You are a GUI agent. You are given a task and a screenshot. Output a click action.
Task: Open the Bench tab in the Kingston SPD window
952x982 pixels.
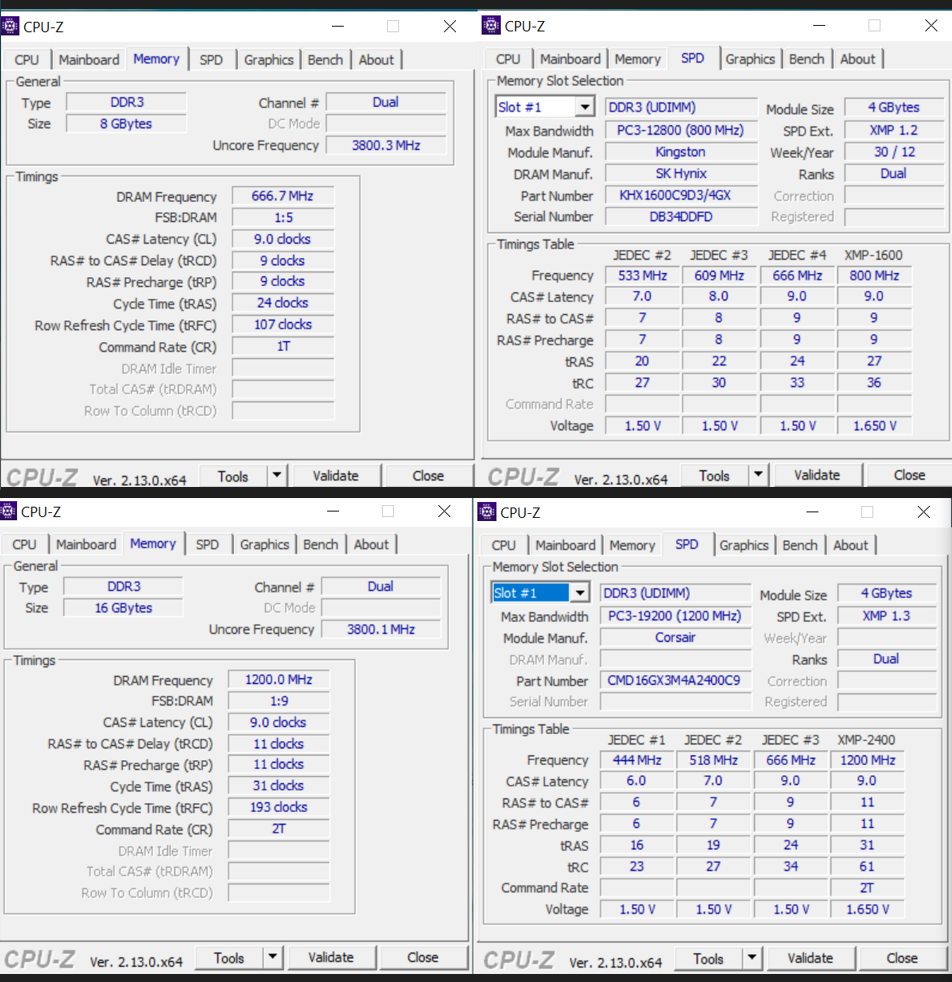807,59
